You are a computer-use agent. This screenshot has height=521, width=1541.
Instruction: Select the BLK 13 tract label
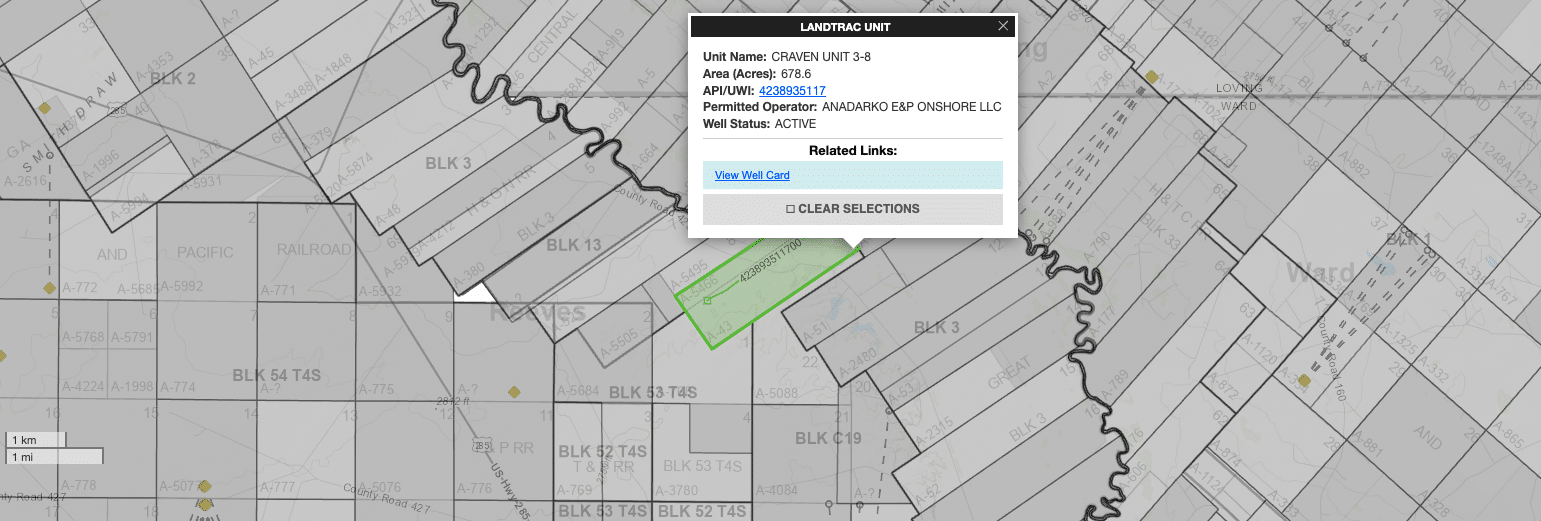click(x=573, y=245)
